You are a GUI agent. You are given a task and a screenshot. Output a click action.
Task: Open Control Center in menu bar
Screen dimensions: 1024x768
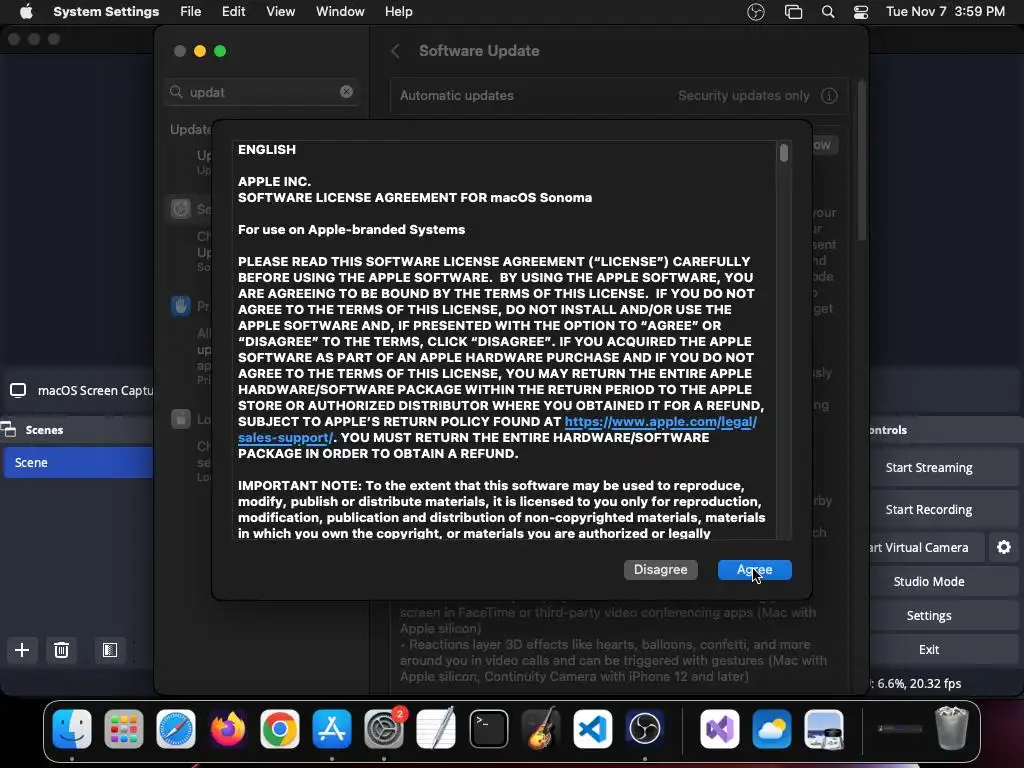pos(861,12)
